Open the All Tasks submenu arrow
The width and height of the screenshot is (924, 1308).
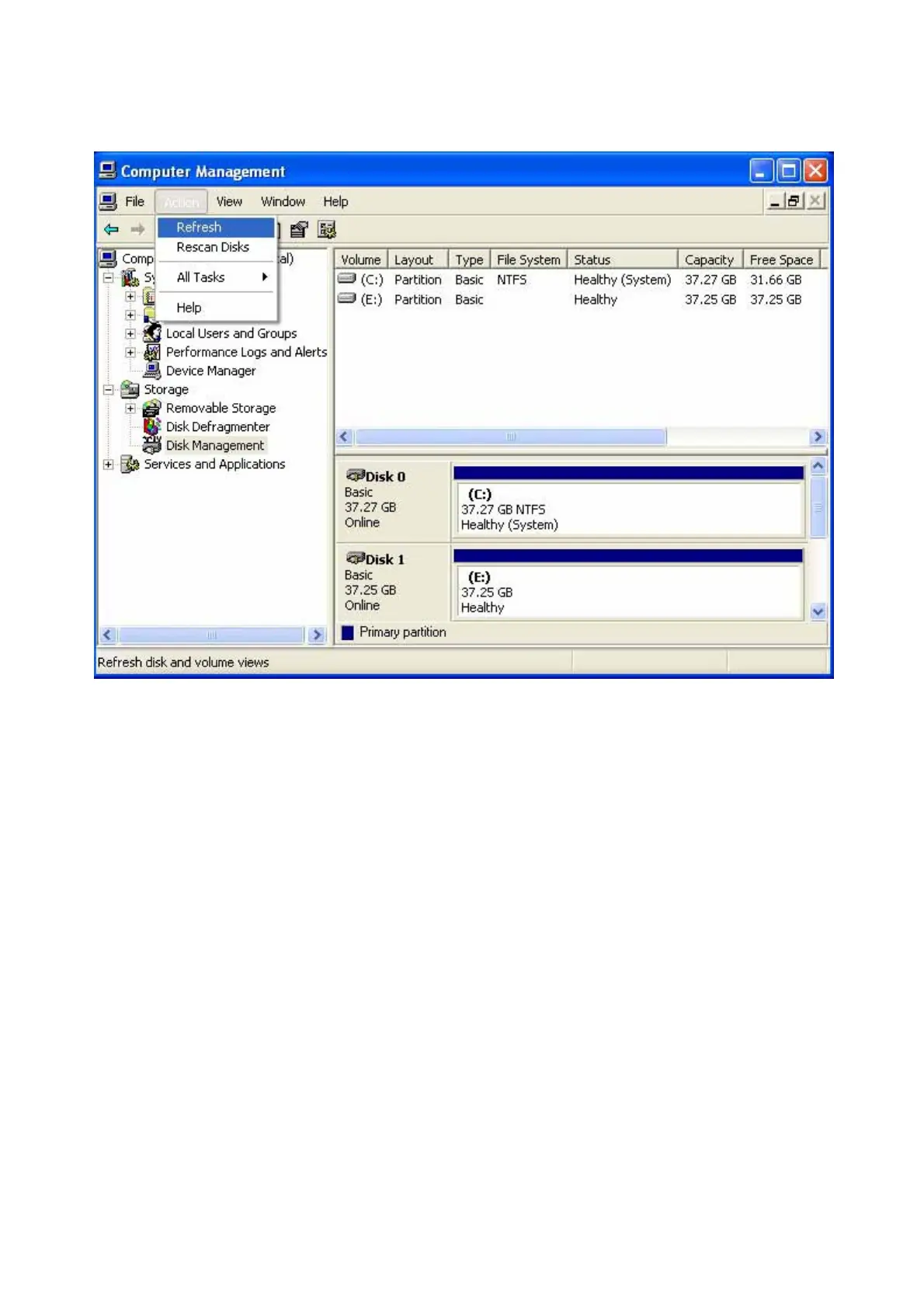tap(265, 277)
